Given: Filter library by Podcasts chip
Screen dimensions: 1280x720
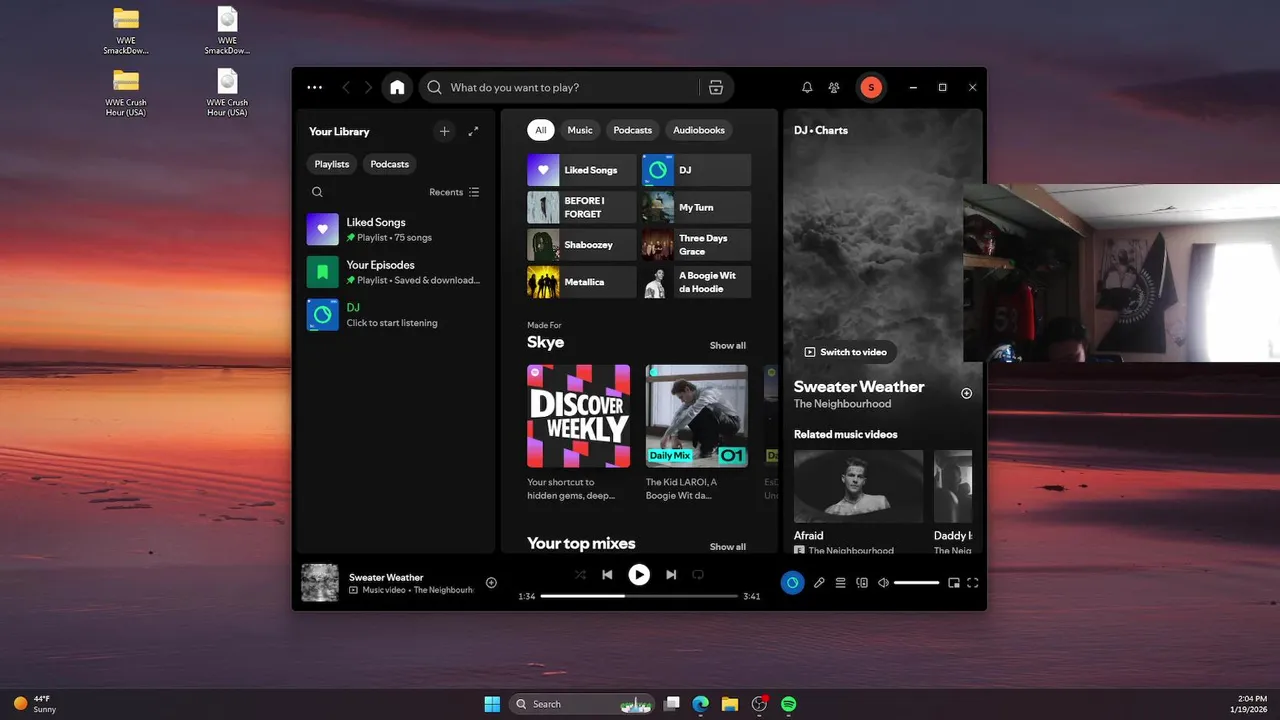Looking at the screenshot, I should click(x=390, y=164).
